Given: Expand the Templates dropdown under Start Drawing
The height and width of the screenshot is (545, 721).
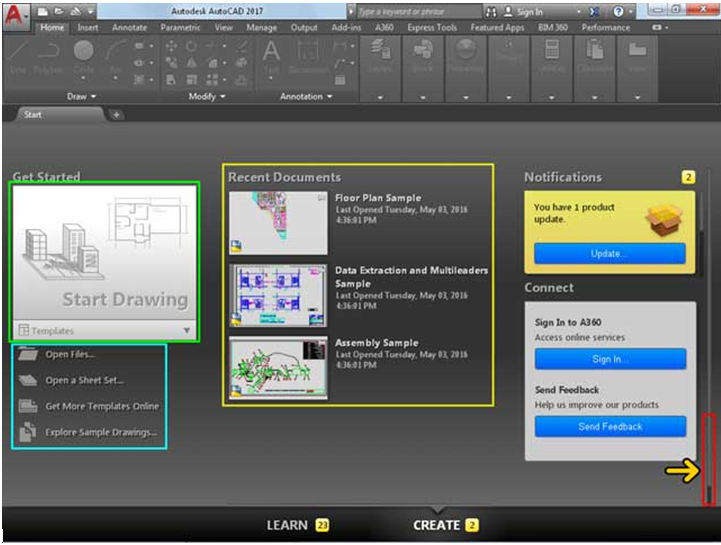Looking at the screenshot, I should [187, 331].
